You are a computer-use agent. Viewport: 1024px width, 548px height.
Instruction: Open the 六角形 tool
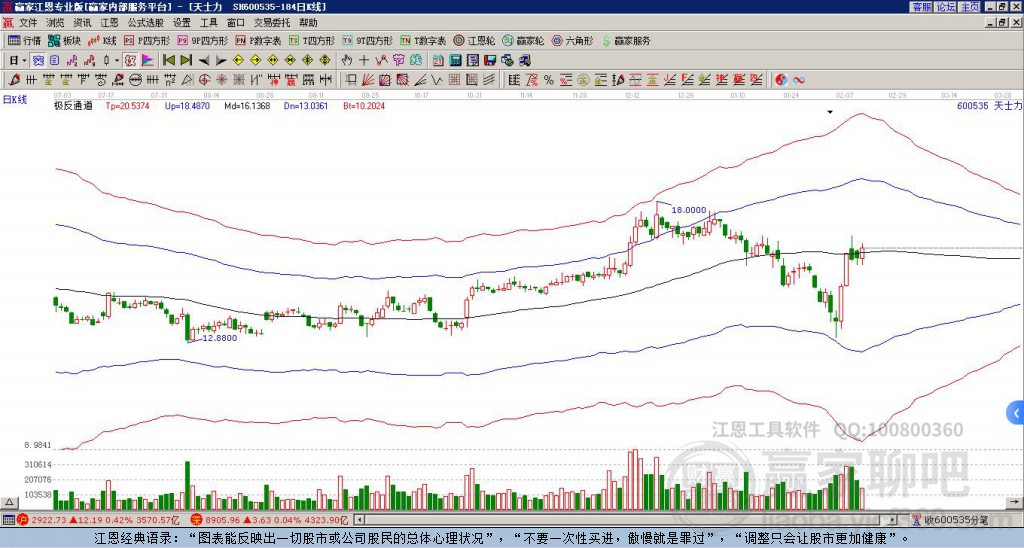coord(573,40)
